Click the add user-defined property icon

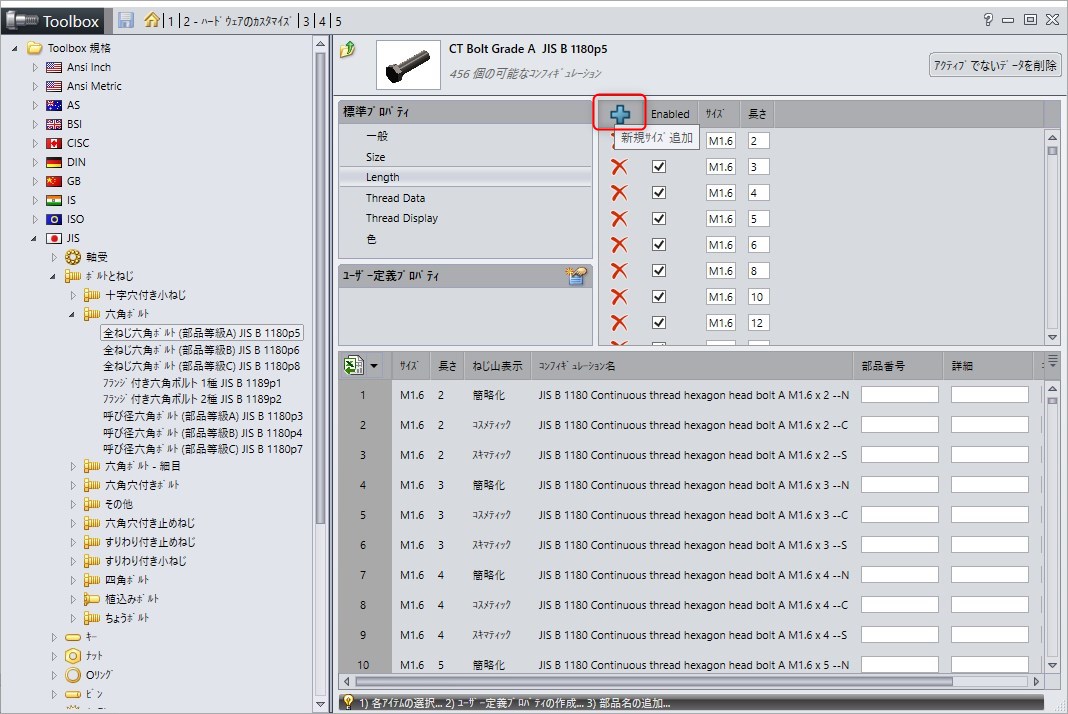click(x=576, y=276)
